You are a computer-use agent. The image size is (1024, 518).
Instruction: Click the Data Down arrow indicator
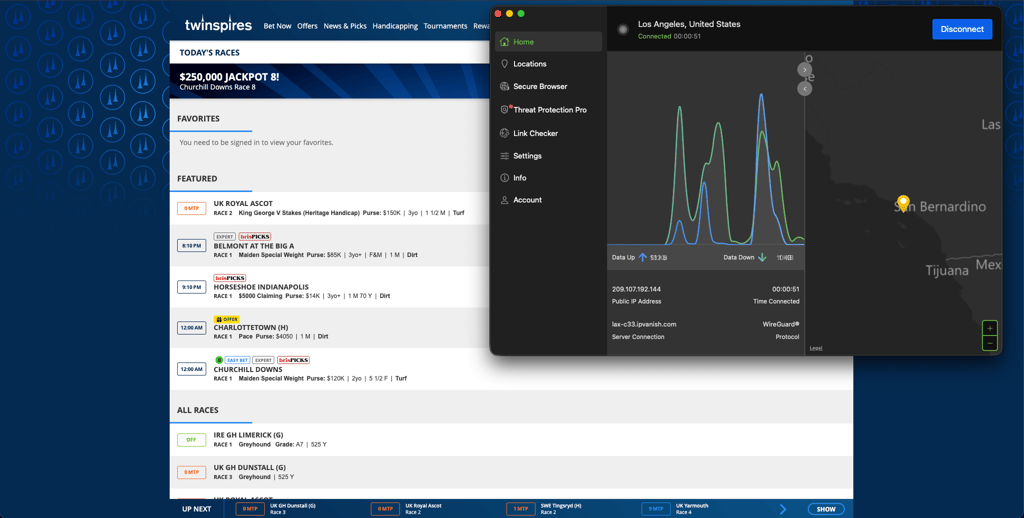tap(761, 257)
